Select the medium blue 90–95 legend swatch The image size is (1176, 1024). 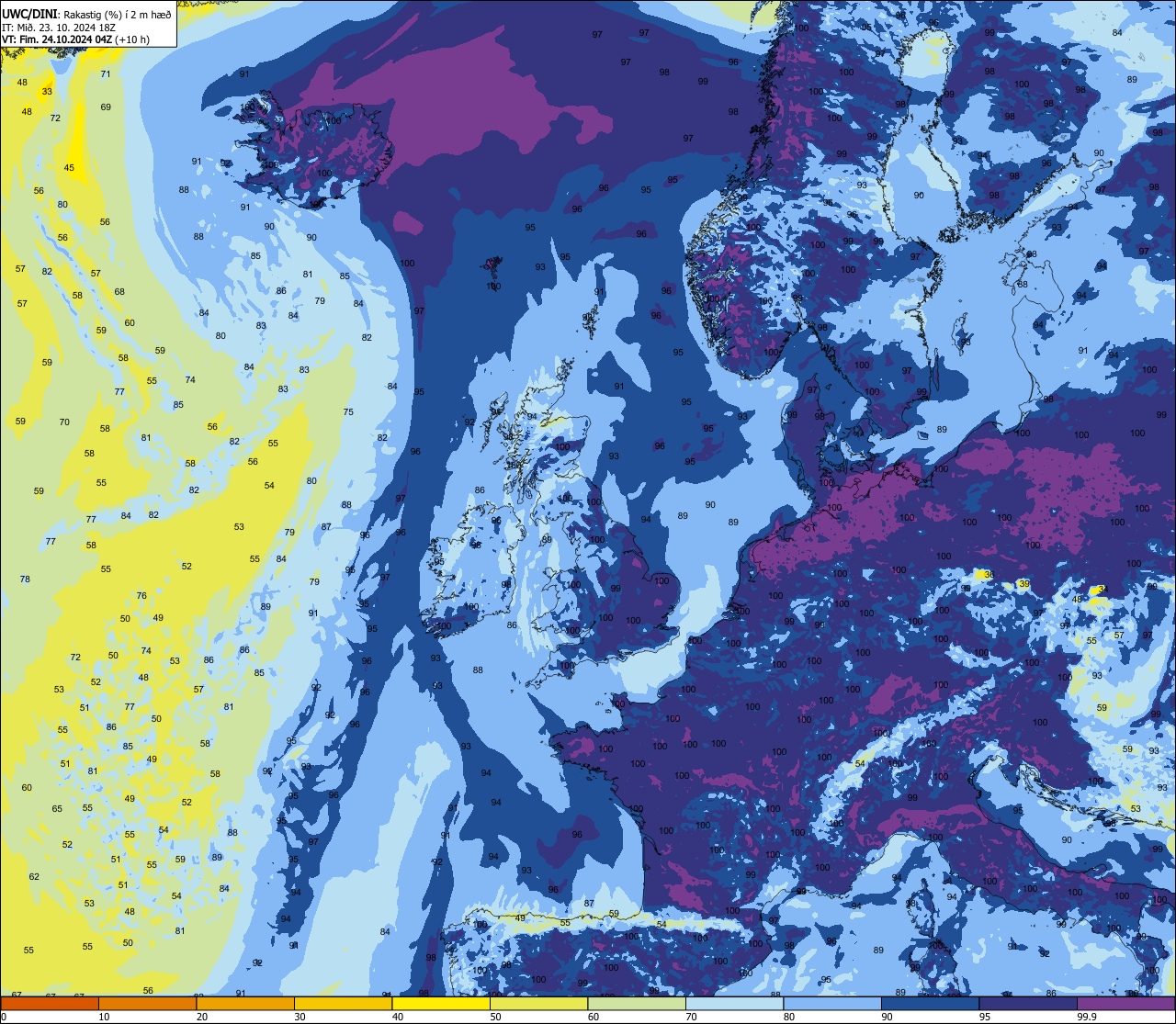click(930, 1003)
